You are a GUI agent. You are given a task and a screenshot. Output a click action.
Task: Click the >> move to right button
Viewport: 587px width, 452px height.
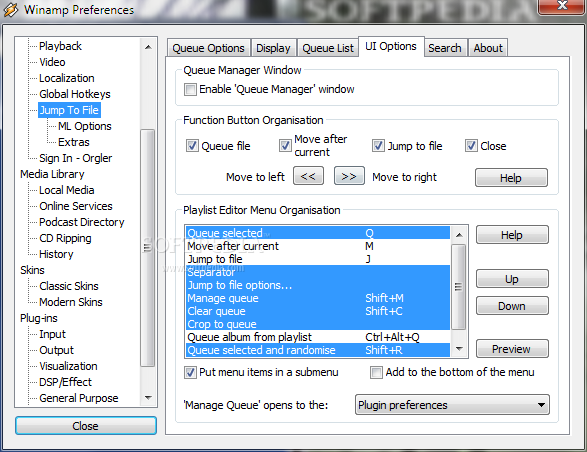pyautogui.click(x=349, y=176)
